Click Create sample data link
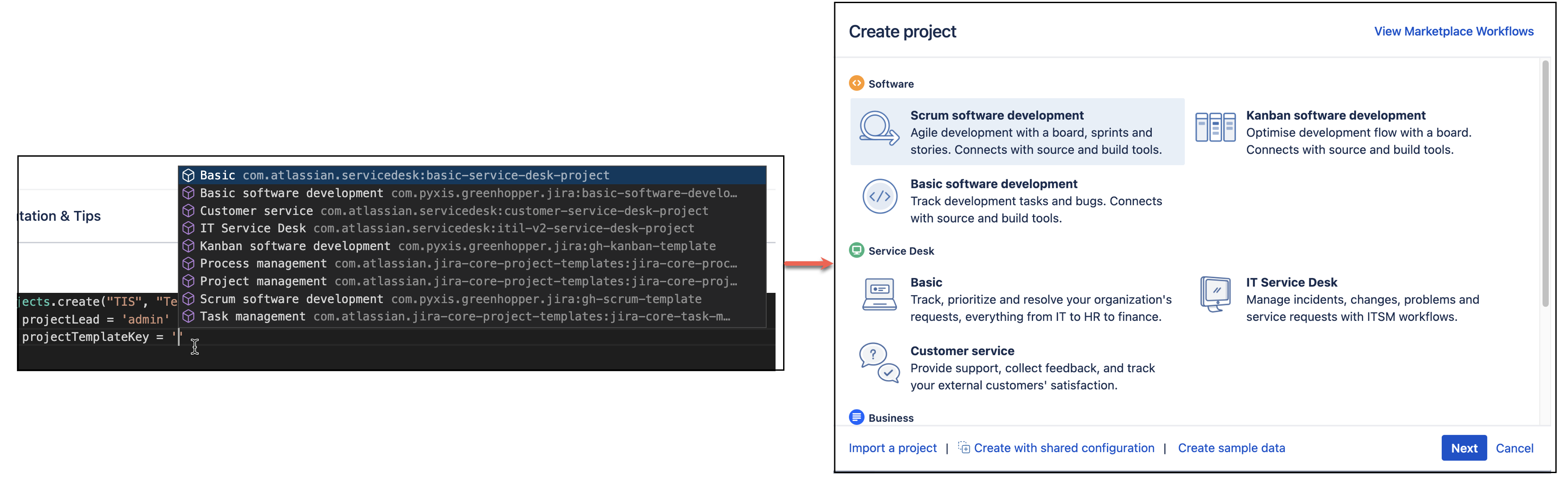1568x486 pixels. coord(1231,448)
